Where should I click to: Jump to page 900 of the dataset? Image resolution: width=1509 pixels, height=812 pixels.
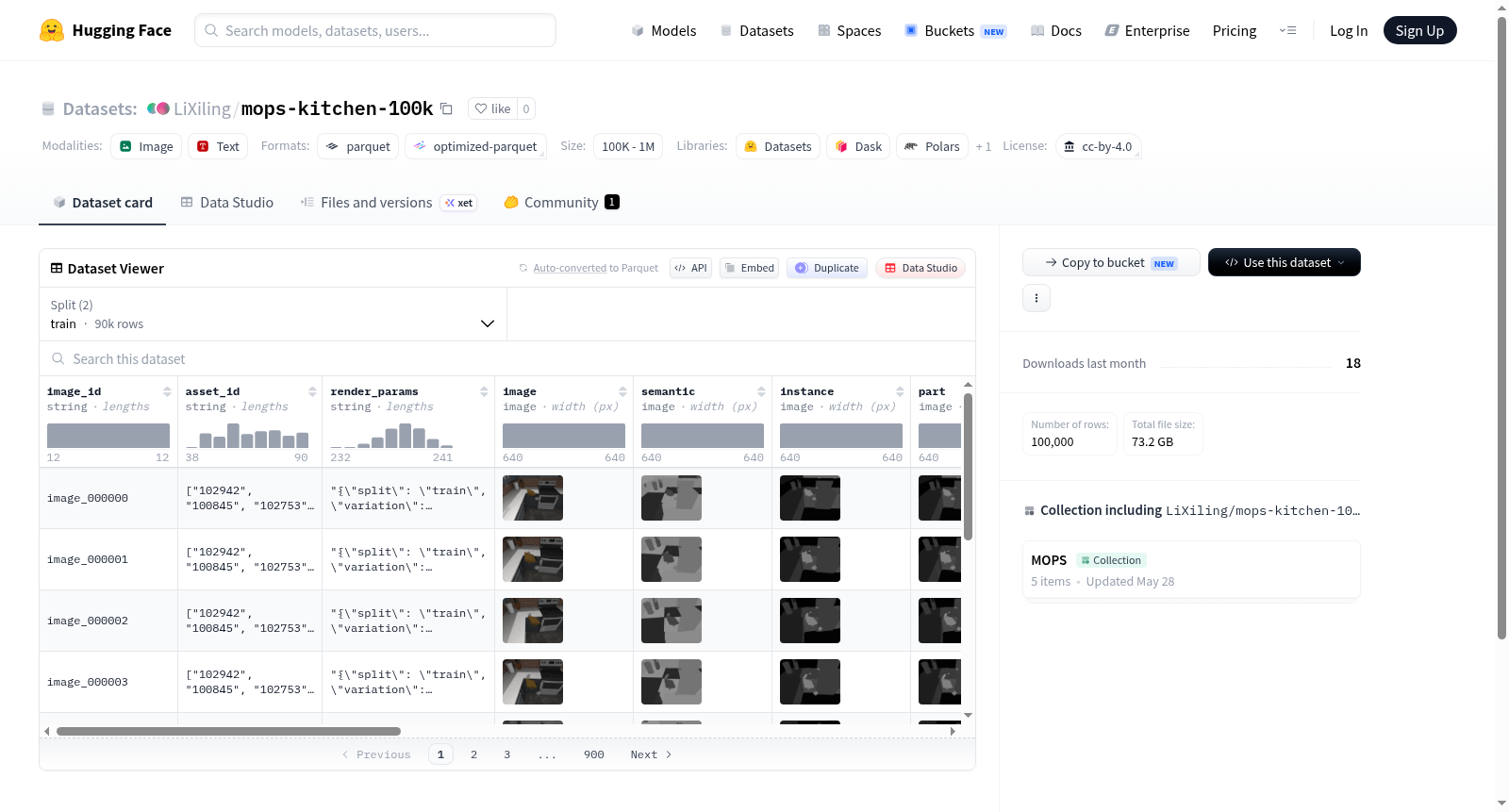click(x=594, y=754)
